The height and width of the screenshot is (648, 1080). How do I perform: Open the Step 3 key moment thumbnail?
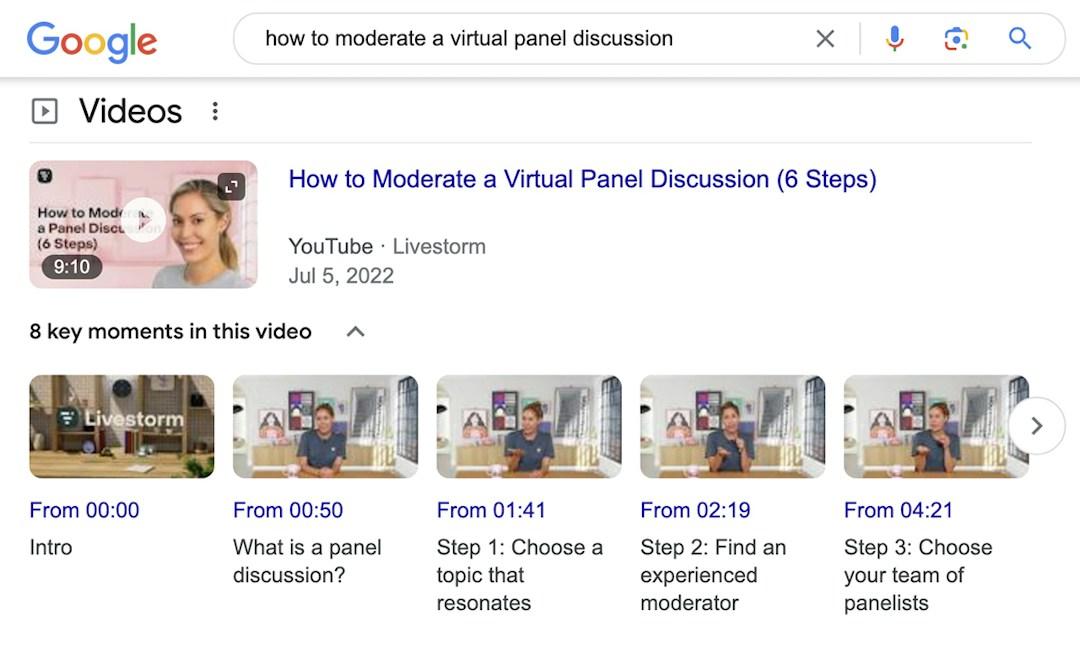pyautogui.click(x=936, y=426)
